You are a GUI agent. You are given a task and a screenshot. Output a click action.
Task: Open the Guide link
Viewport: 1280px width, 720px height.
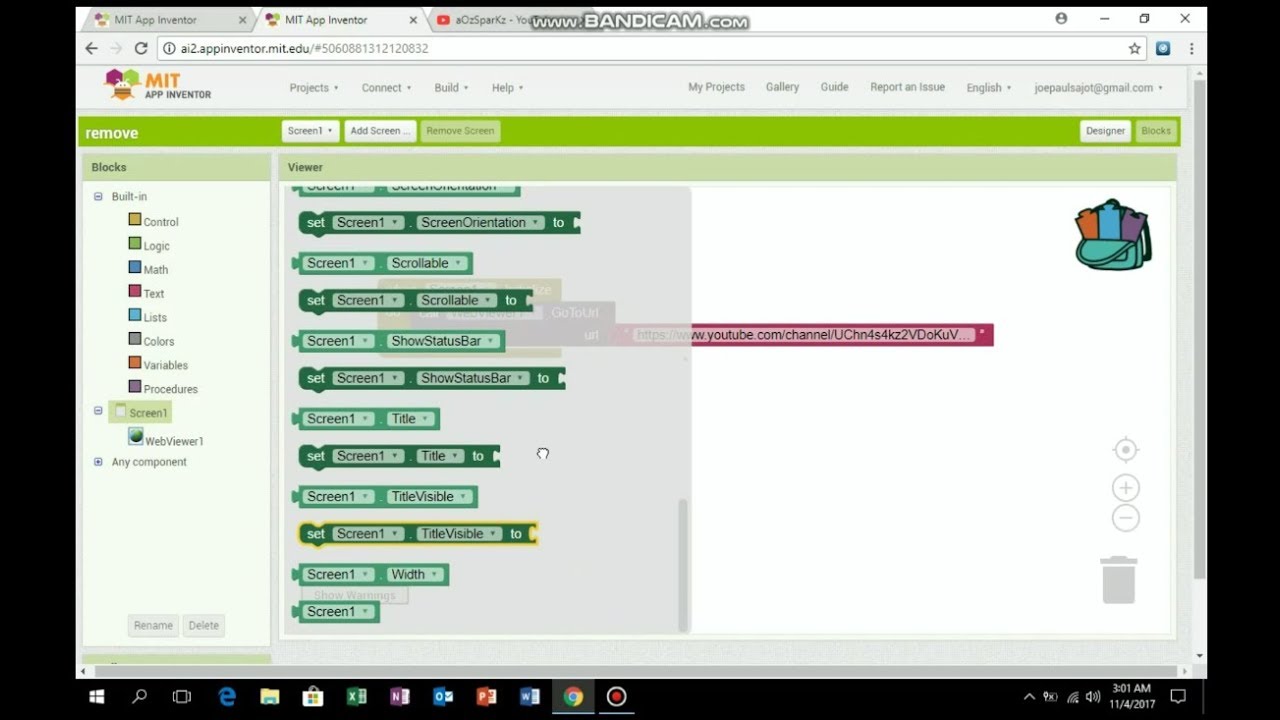[834, 87]
